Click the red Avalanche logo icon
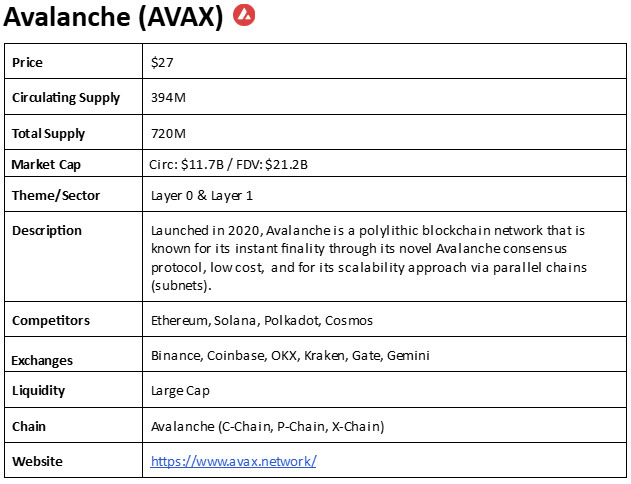This screenshot has width=631, height=484. pyautogui.click(x=244, y=15)
